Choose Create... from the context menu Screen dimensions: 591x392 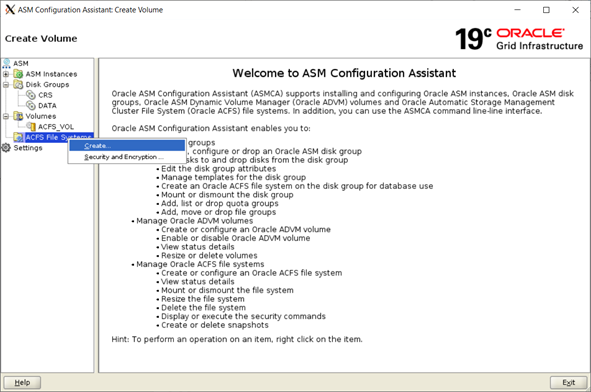(127, 145)
